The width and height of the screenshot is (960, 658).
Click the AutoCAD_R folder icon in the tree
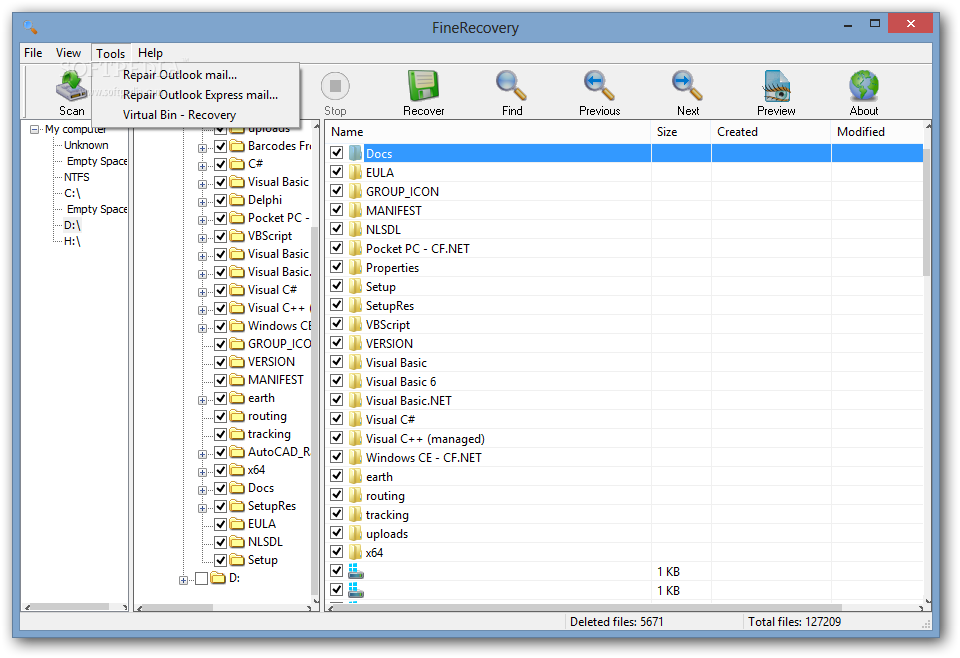237,452
